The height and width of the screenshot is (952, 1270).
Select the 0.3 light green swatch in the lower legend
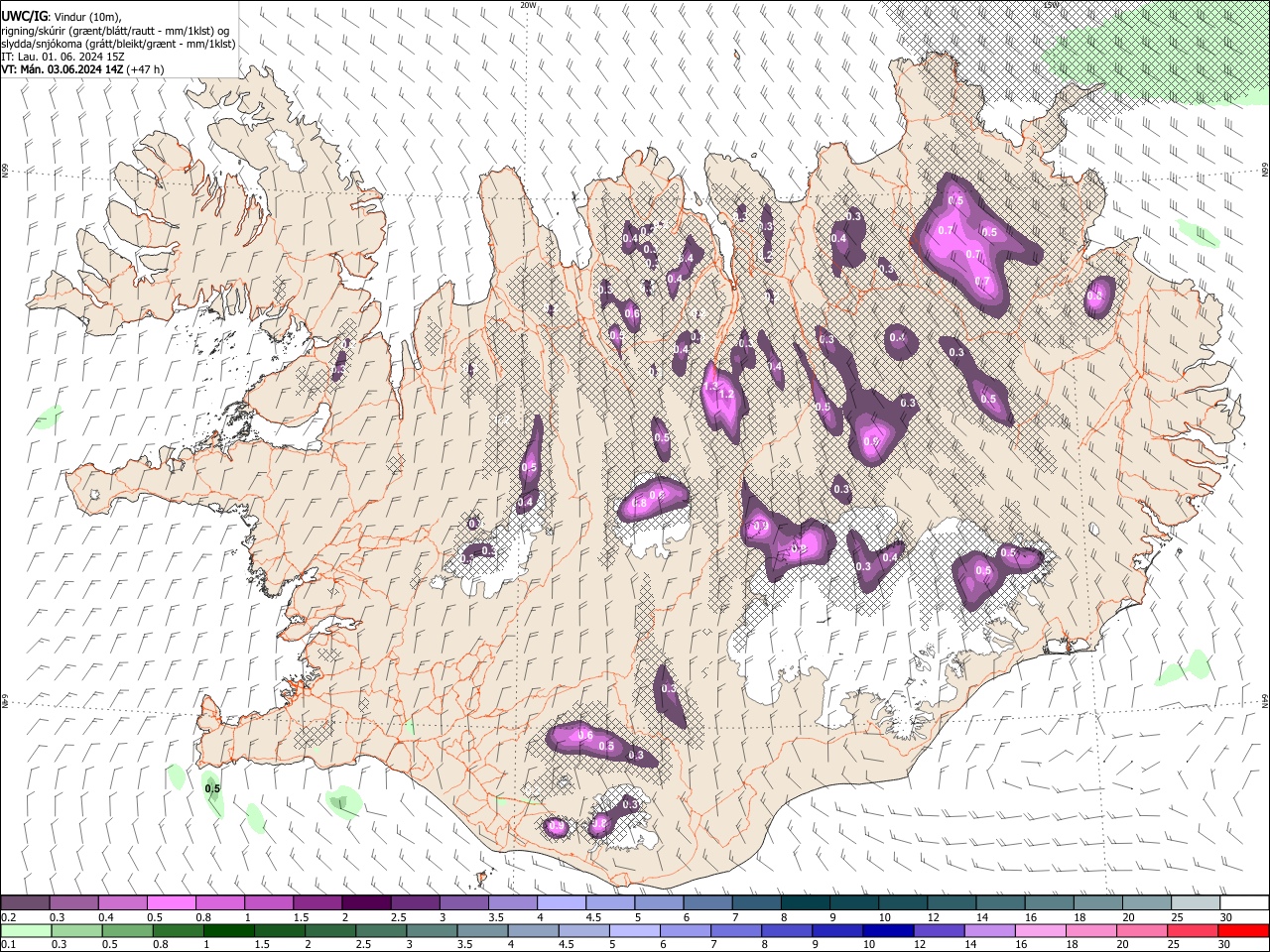tap(77, 930)
